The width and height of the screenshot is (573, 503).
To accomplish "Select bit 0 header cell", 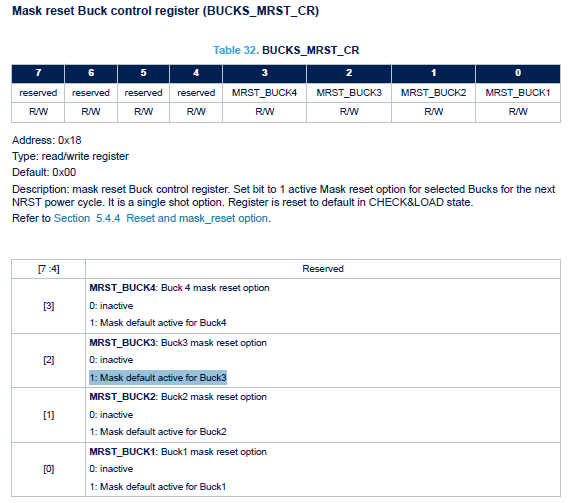I will 518,73.
